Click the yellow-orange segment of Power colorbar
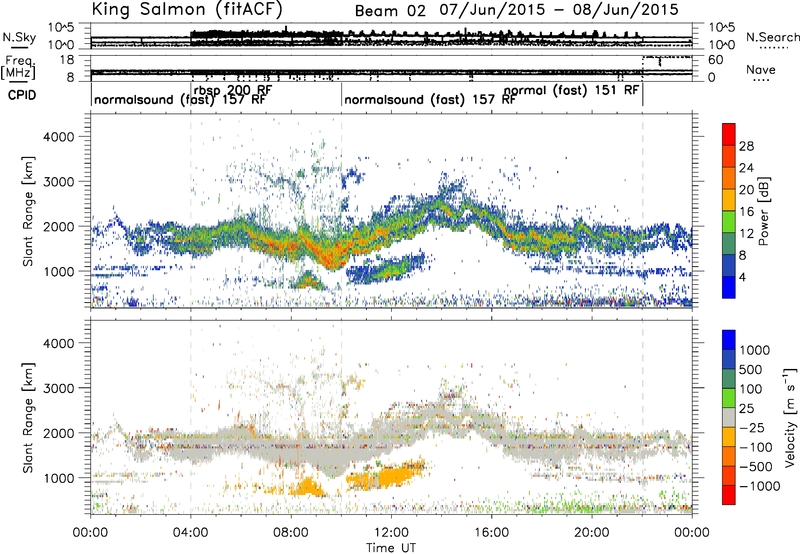Image resolution: width=800 pixels, height=554 pixels. point(729,200)
